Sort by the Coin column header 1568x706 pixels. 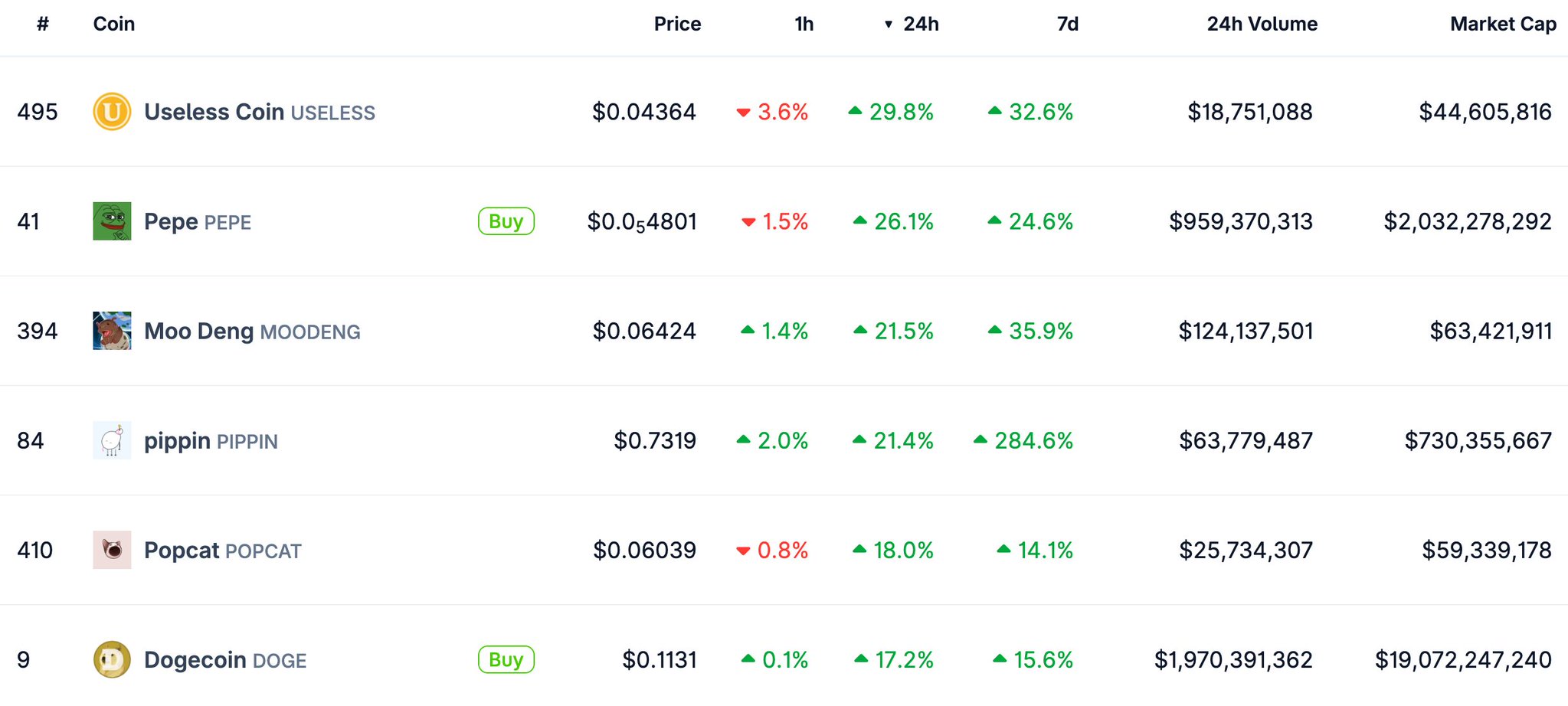click(x=114, y=25)
